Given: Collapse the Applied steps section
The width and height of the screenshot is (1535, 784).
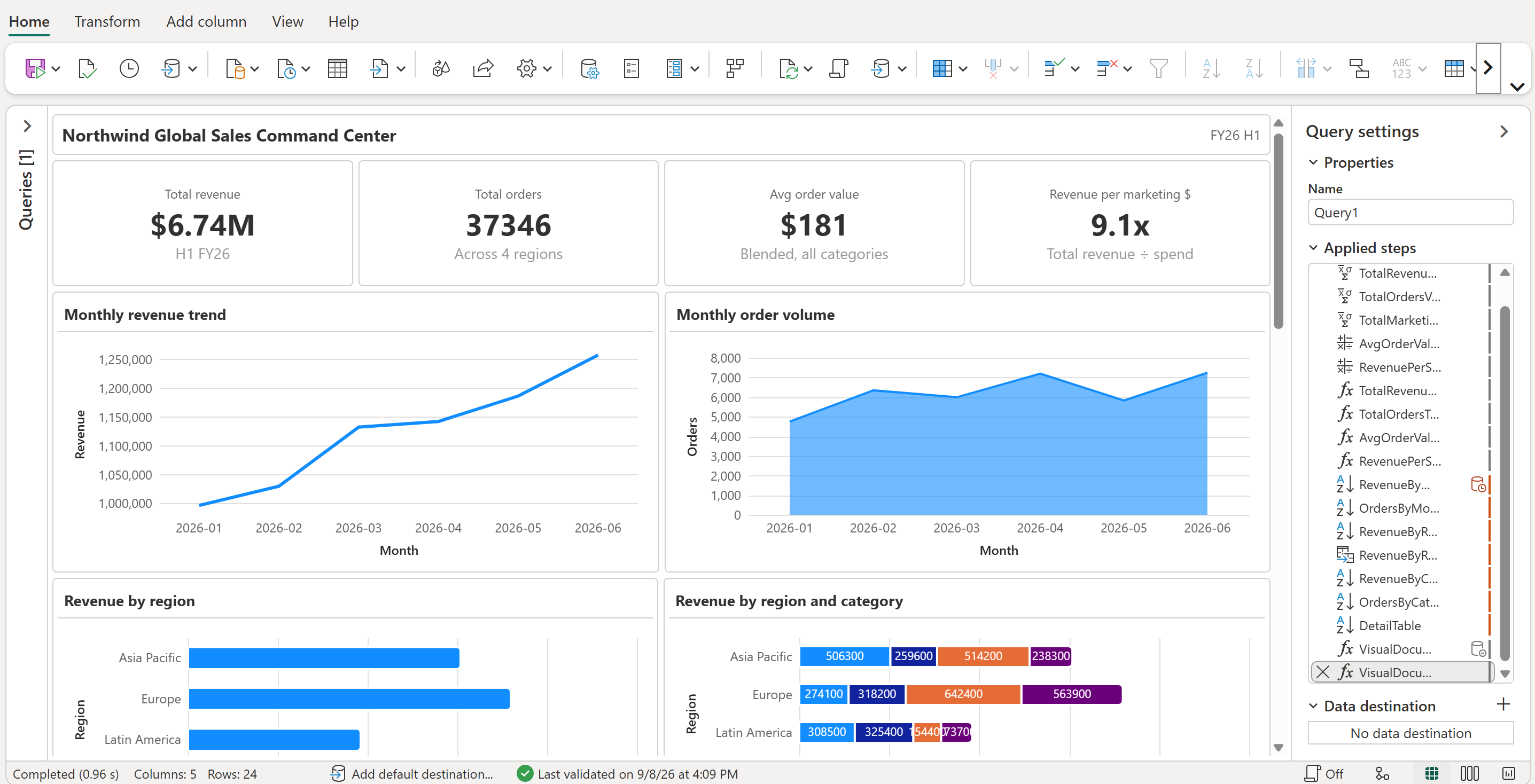Looking at the screenshot, I should coord(1313,247).
